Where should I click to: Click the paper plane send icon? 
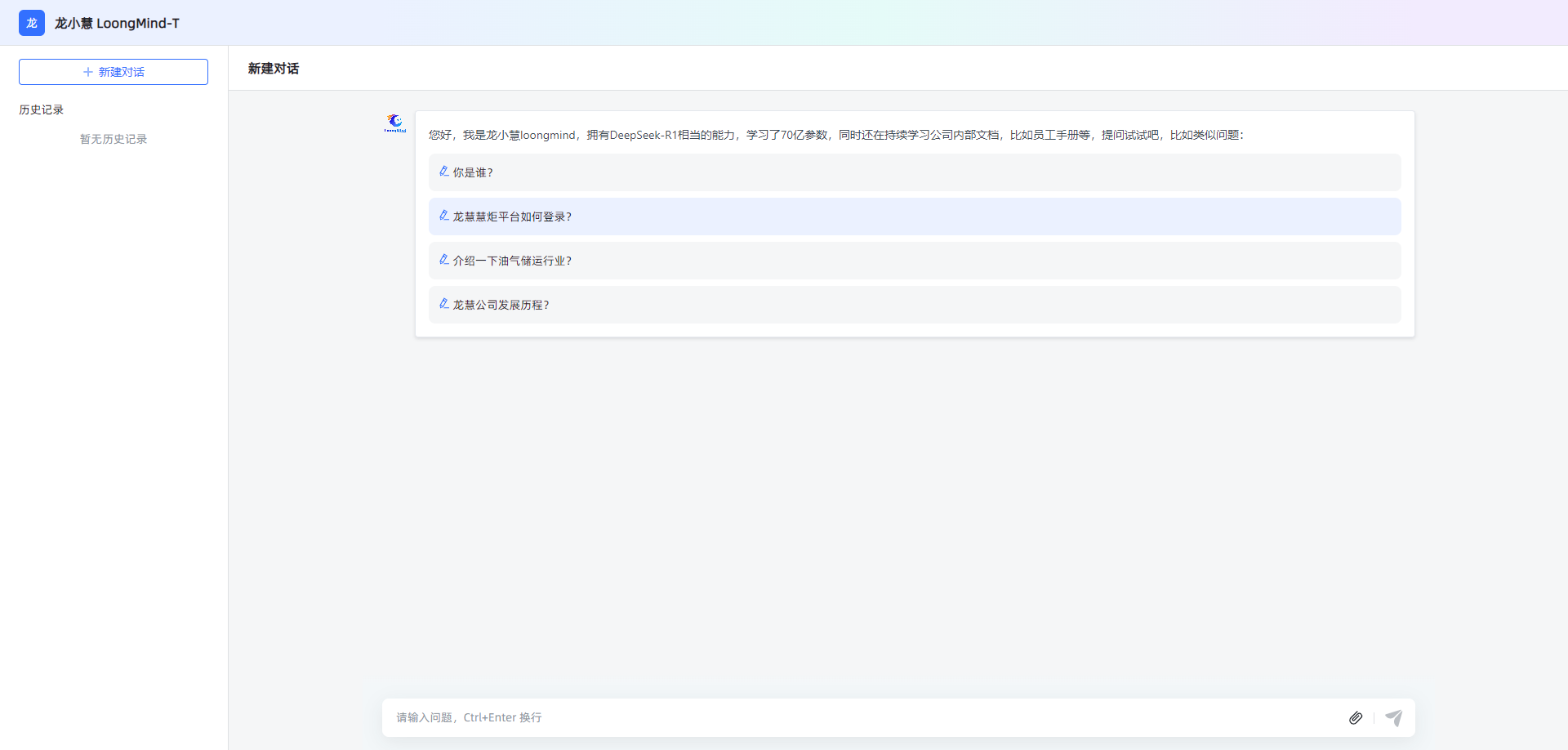click(x=1394, y=718)
